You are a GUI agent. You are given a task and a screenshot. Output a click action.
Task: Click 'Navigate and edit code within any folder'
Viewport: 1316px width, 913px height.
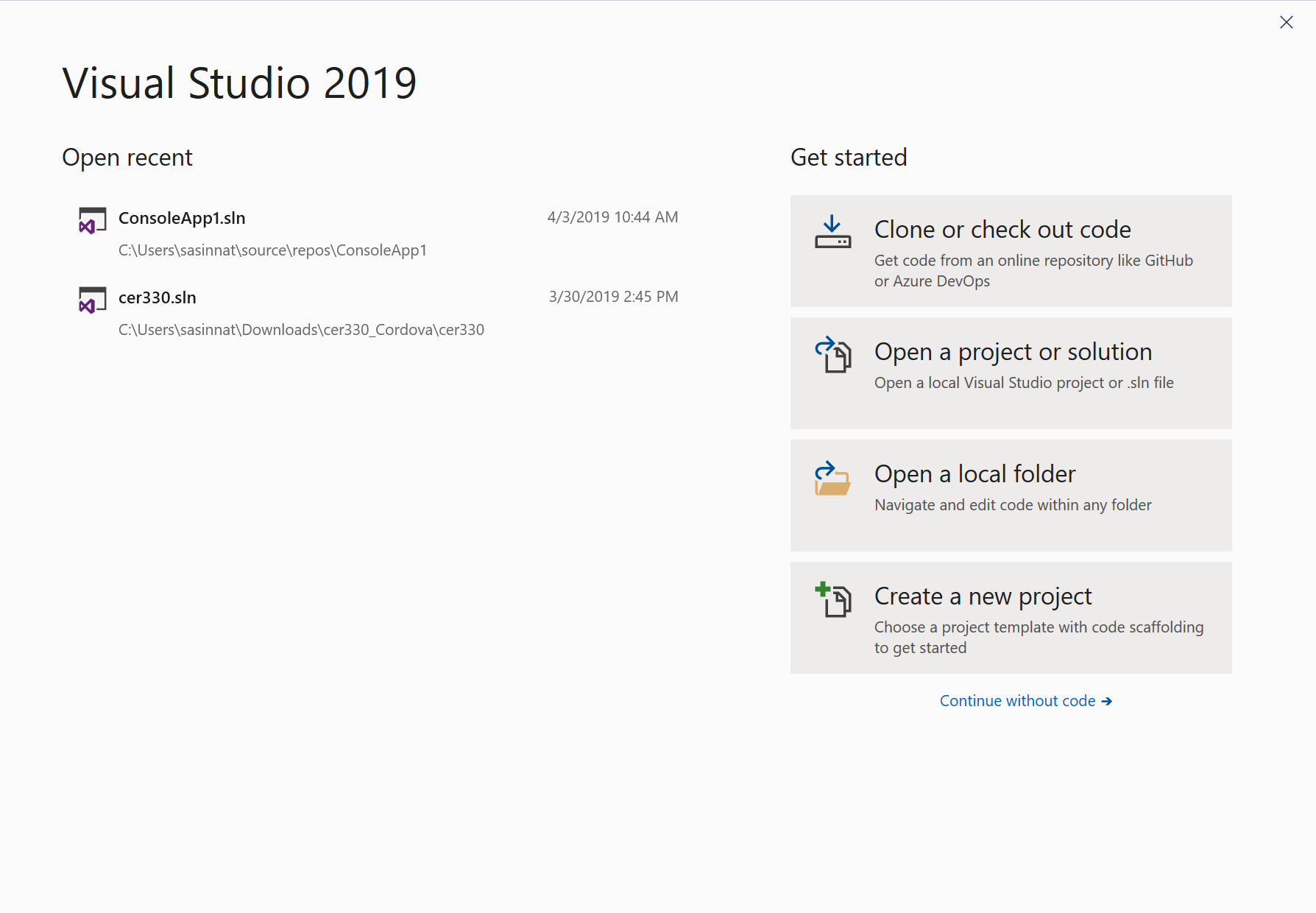coord(1013,505)
